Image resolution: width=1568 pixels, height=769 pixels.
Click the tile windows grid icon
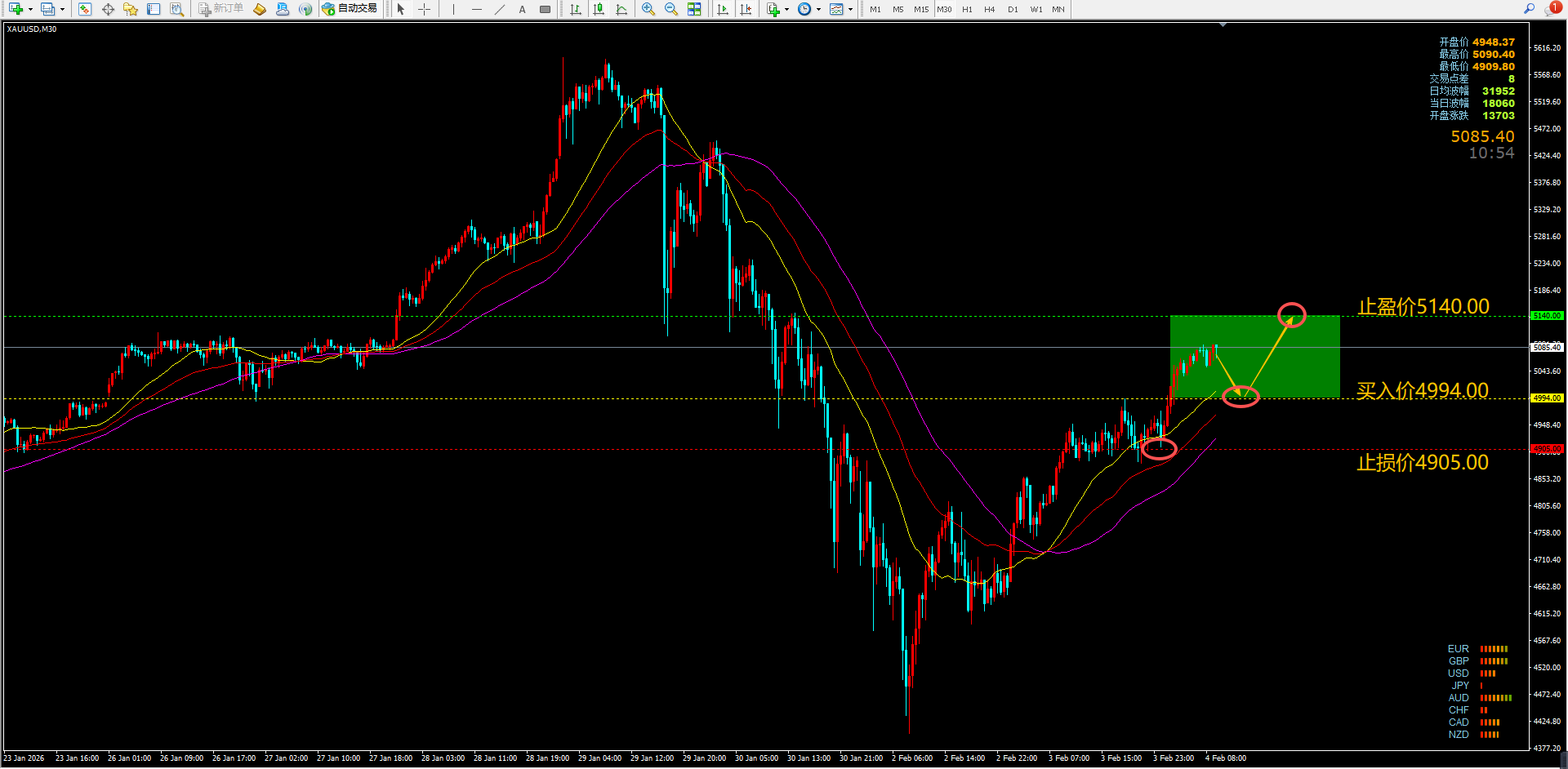click(x=693, y=9)
